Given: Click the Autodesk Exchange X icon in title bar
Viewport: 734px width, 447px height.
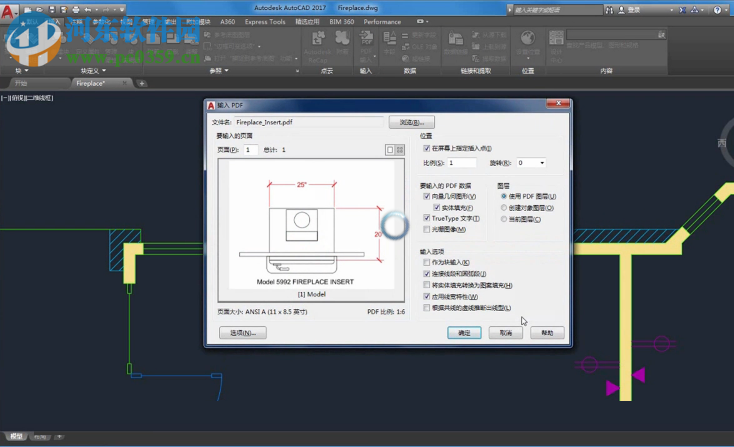Looking at the screenshot, I should coord(683,10).
